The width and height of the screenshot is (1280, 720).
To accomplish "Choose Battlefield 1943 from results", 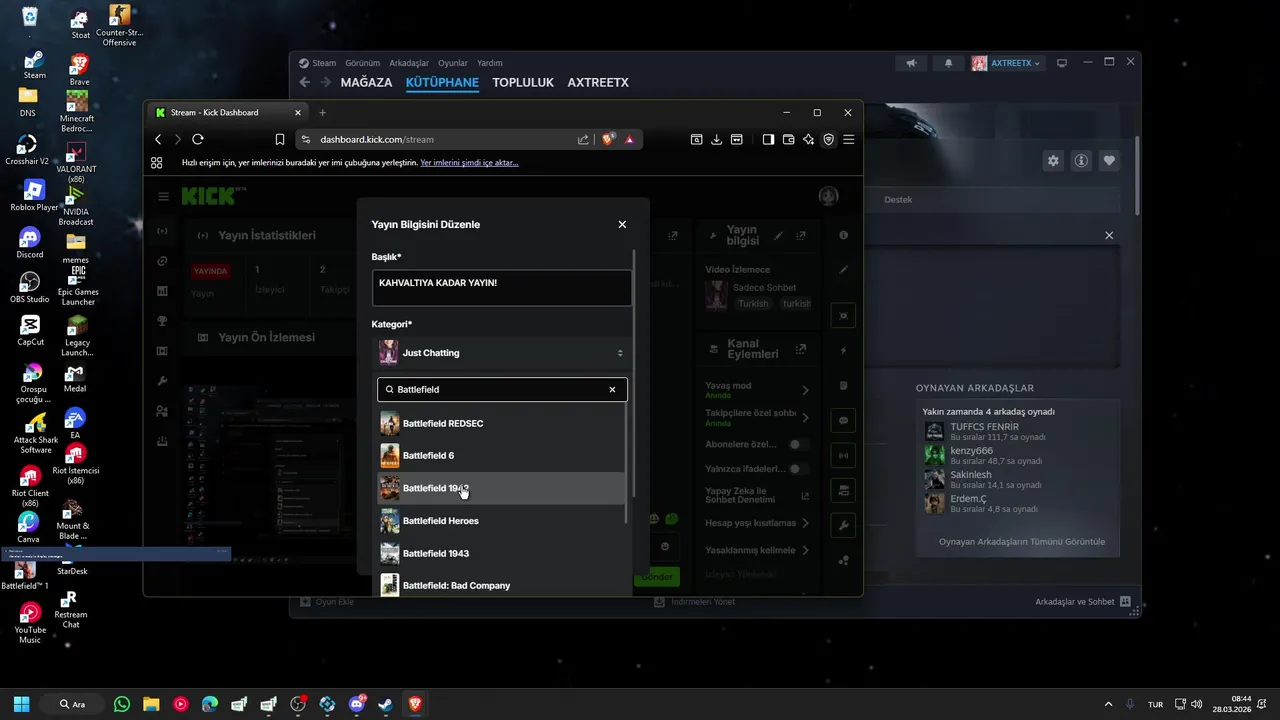I will 502,553.
